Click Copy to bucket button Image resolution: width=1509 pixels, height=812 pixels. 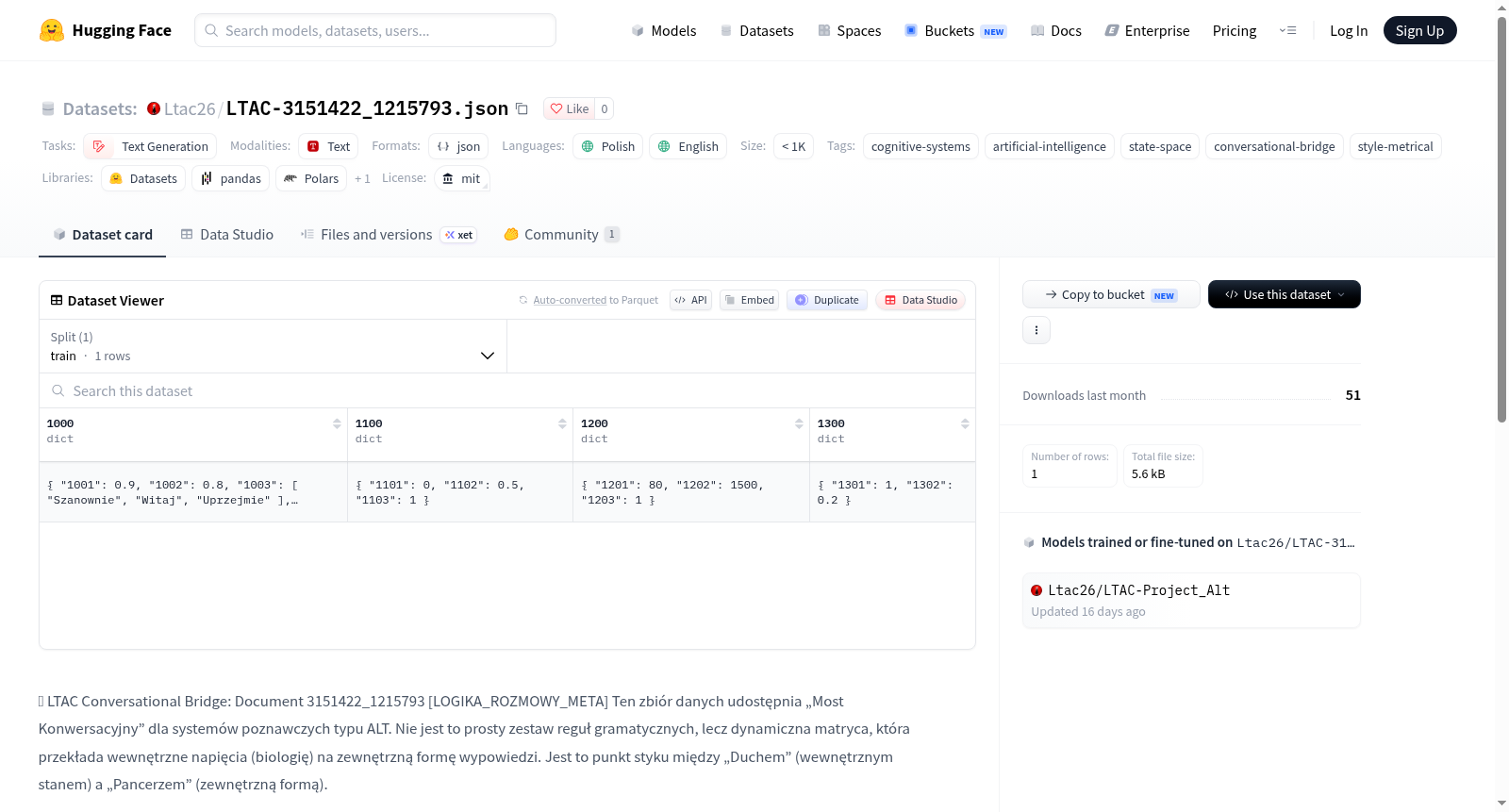point(1111,294)
